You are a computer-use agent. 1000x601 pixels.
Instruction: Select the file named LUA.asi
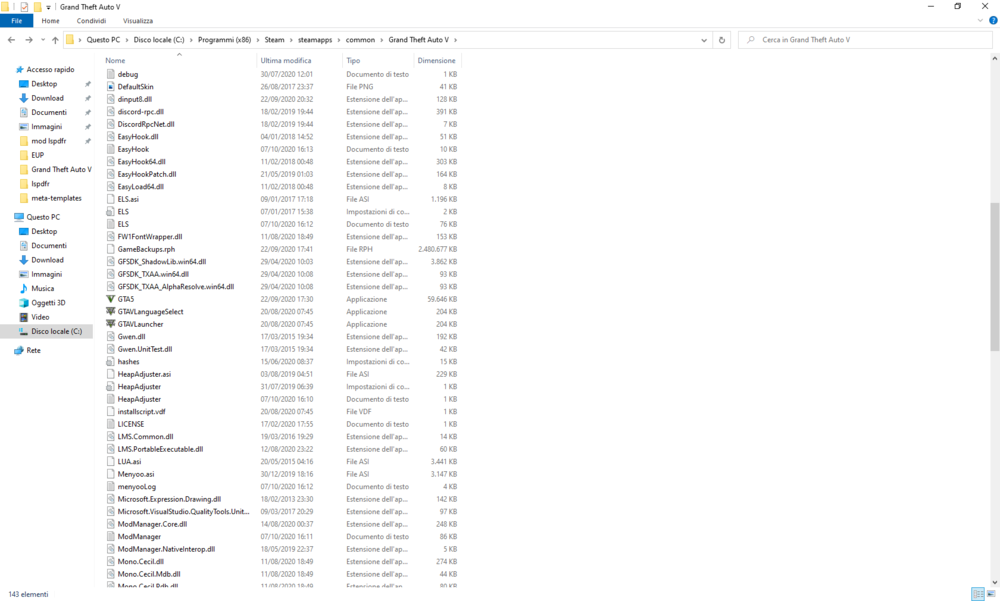129,462
